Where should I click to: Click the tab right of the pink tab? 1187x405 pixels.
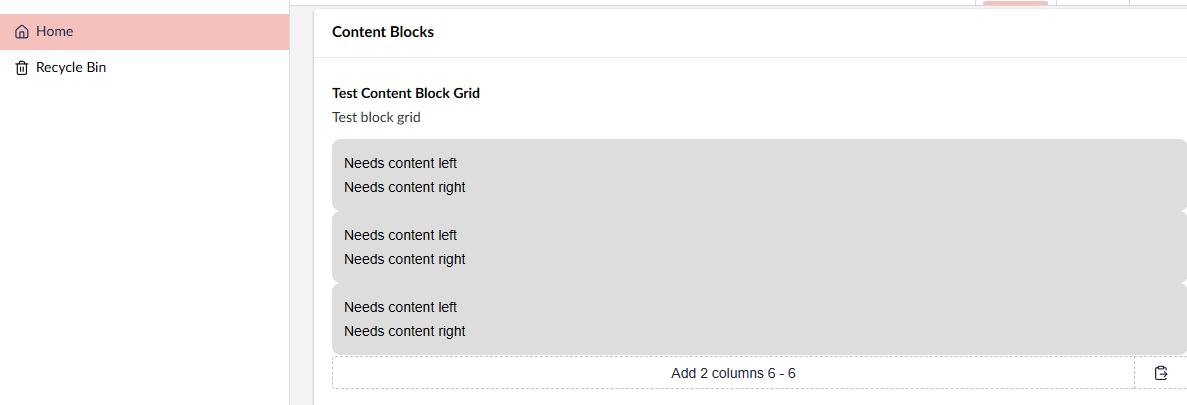(1092, 3)
